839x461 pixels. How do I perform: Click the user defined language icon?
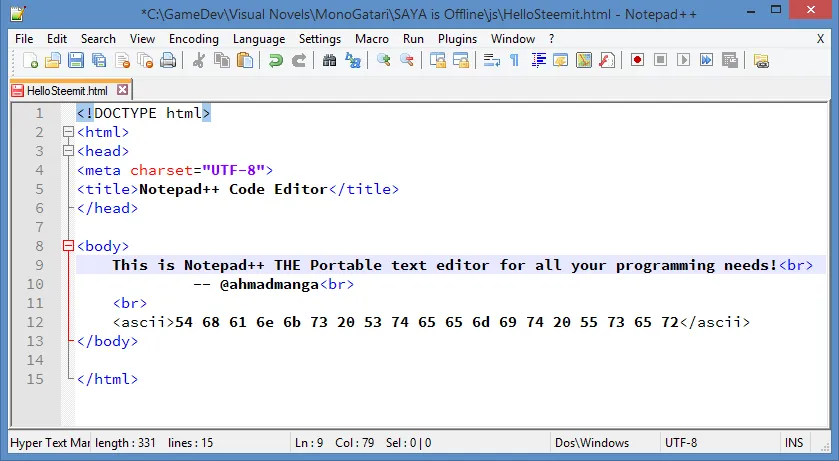click(x=561, y=60)
